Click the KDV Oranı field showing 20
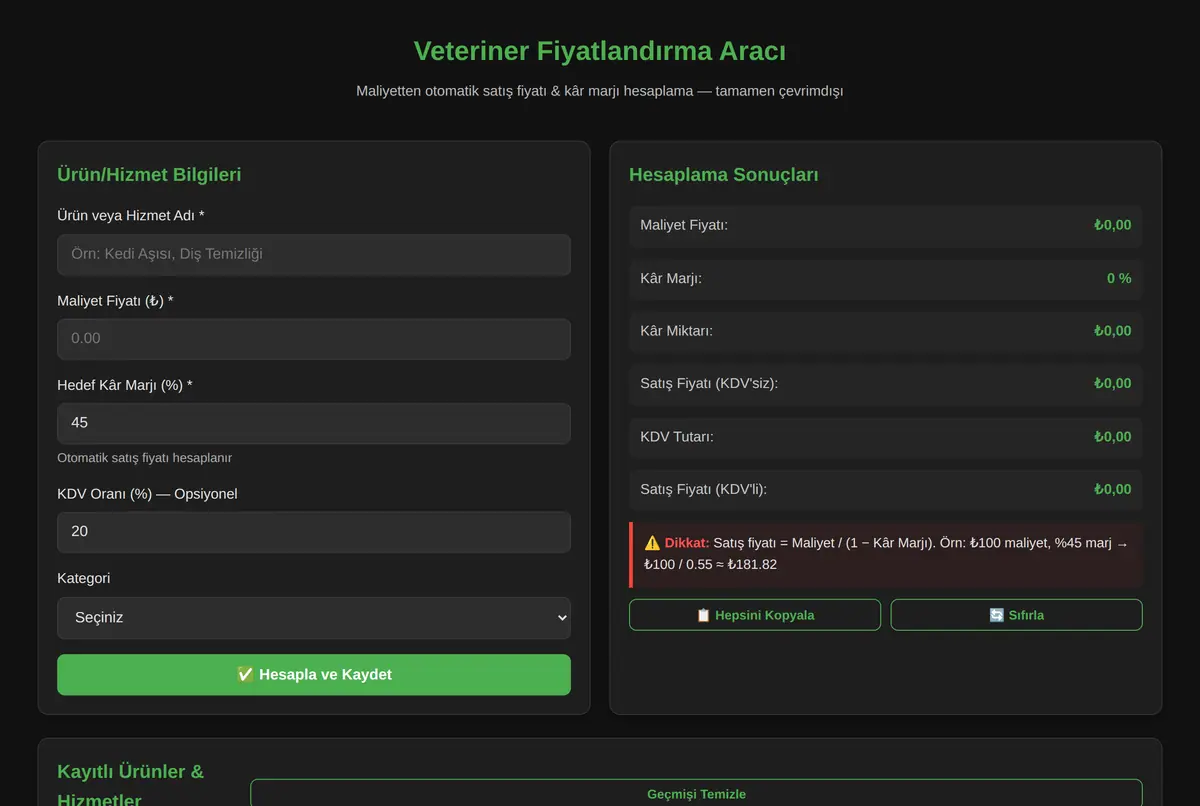The image size is (1200, 806). pyautogui.click(x=314, y=532)
